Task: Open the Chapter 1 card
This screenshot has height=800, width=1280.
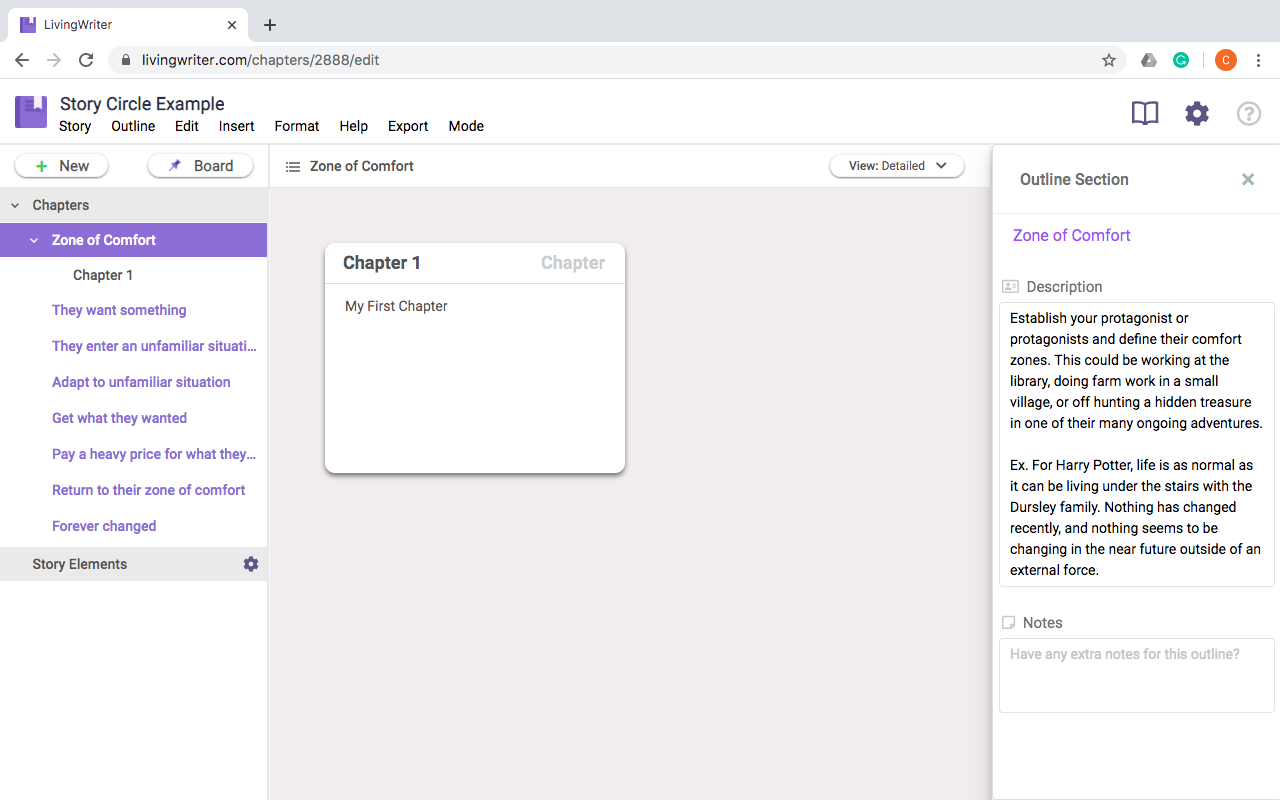Action: point(475,358)
